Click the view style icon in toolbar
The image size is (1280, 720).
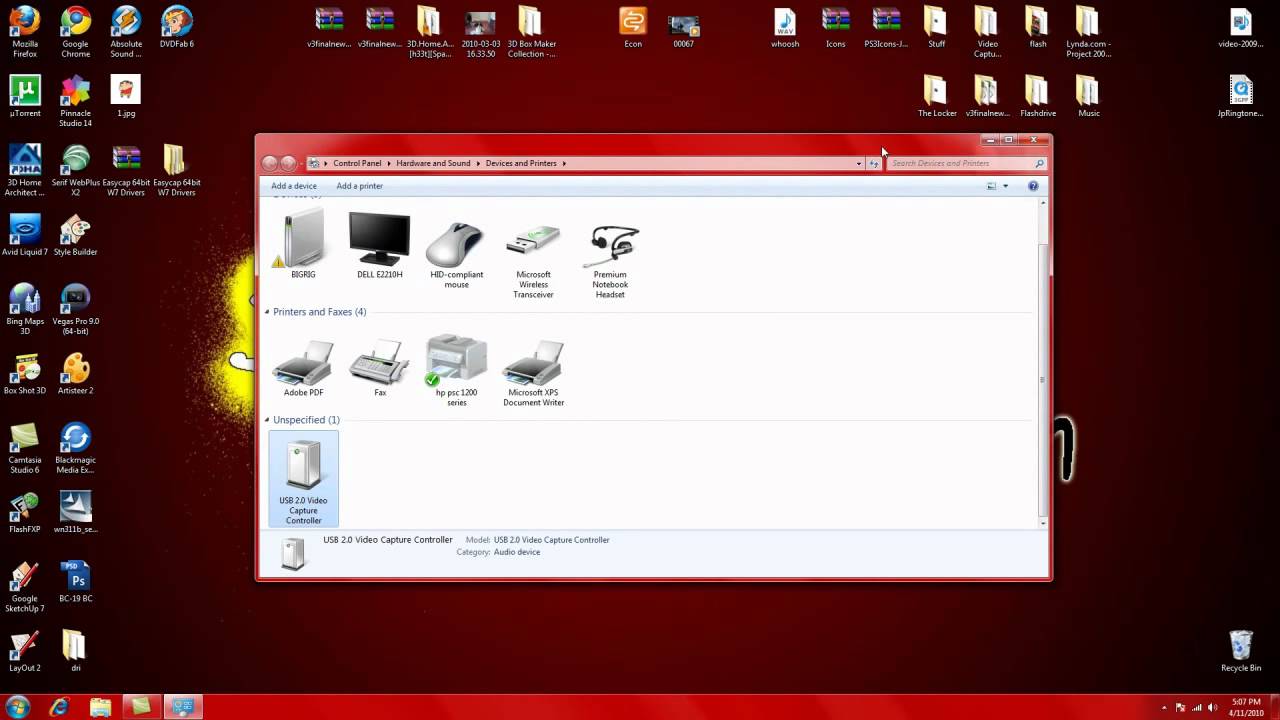(x=992, y=186)
